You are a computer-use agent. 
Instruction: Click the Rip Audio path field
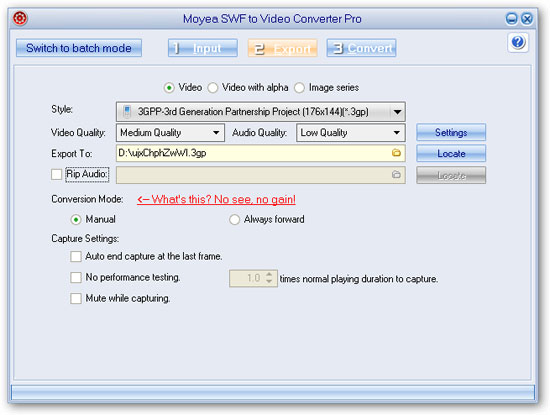[x=261, y=175]
